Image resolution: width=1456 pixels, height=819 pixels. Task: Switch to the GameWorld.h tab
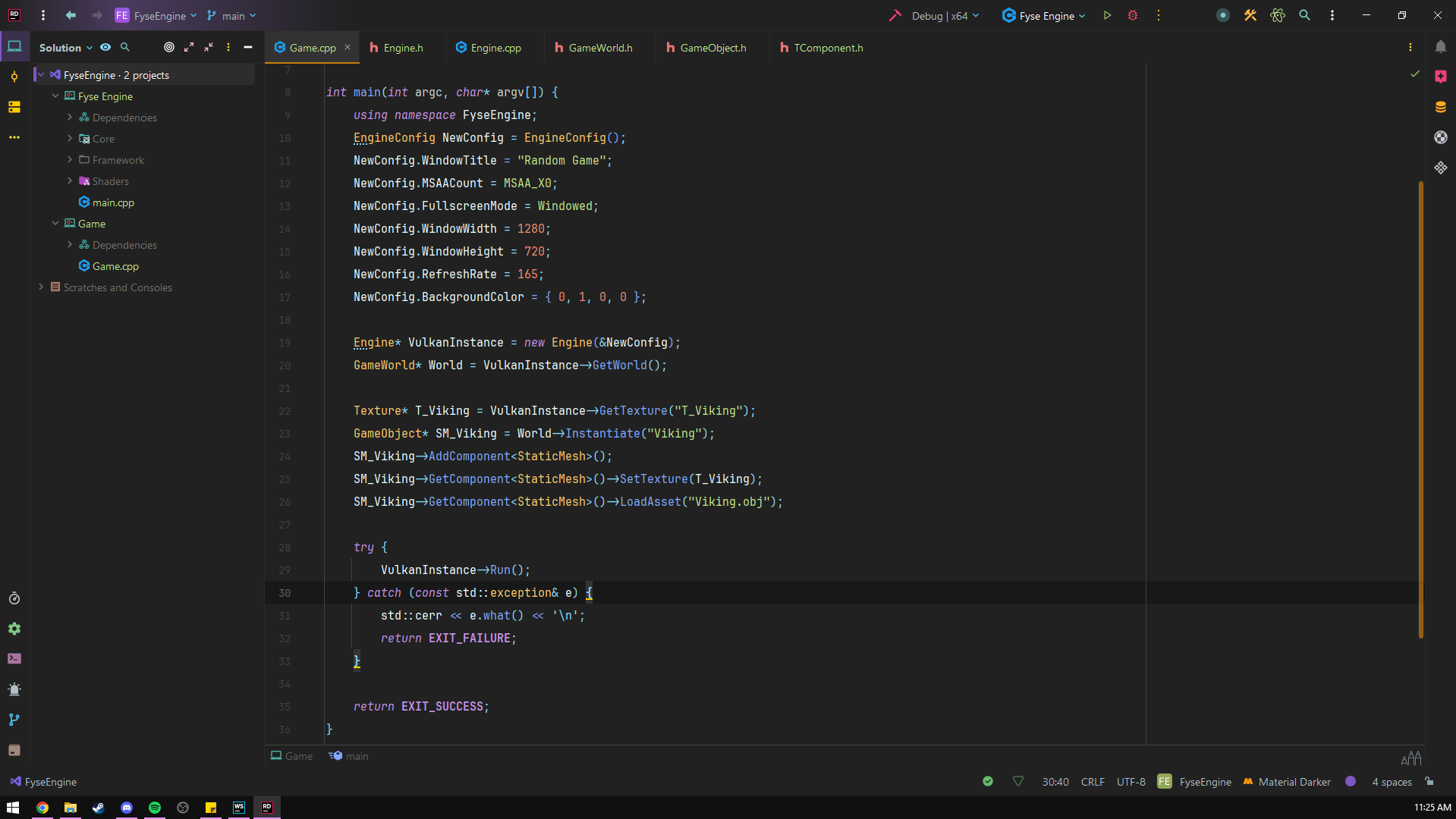[x=599, y=47]
